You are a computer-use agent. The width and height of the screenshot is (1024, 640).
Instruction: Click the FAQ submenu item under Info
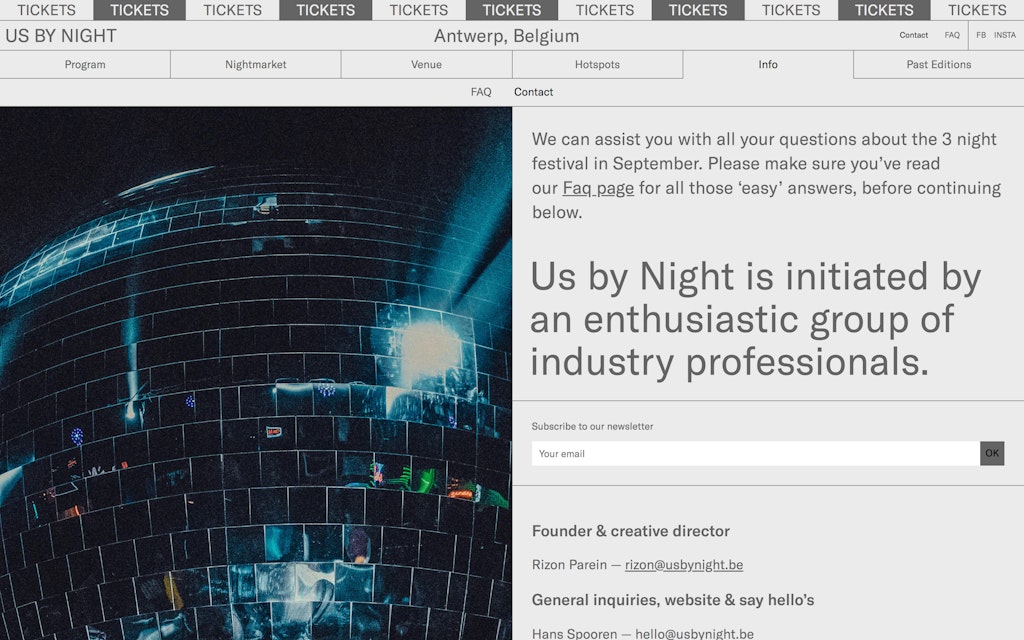pyautogui.click(x=481, y=92)
